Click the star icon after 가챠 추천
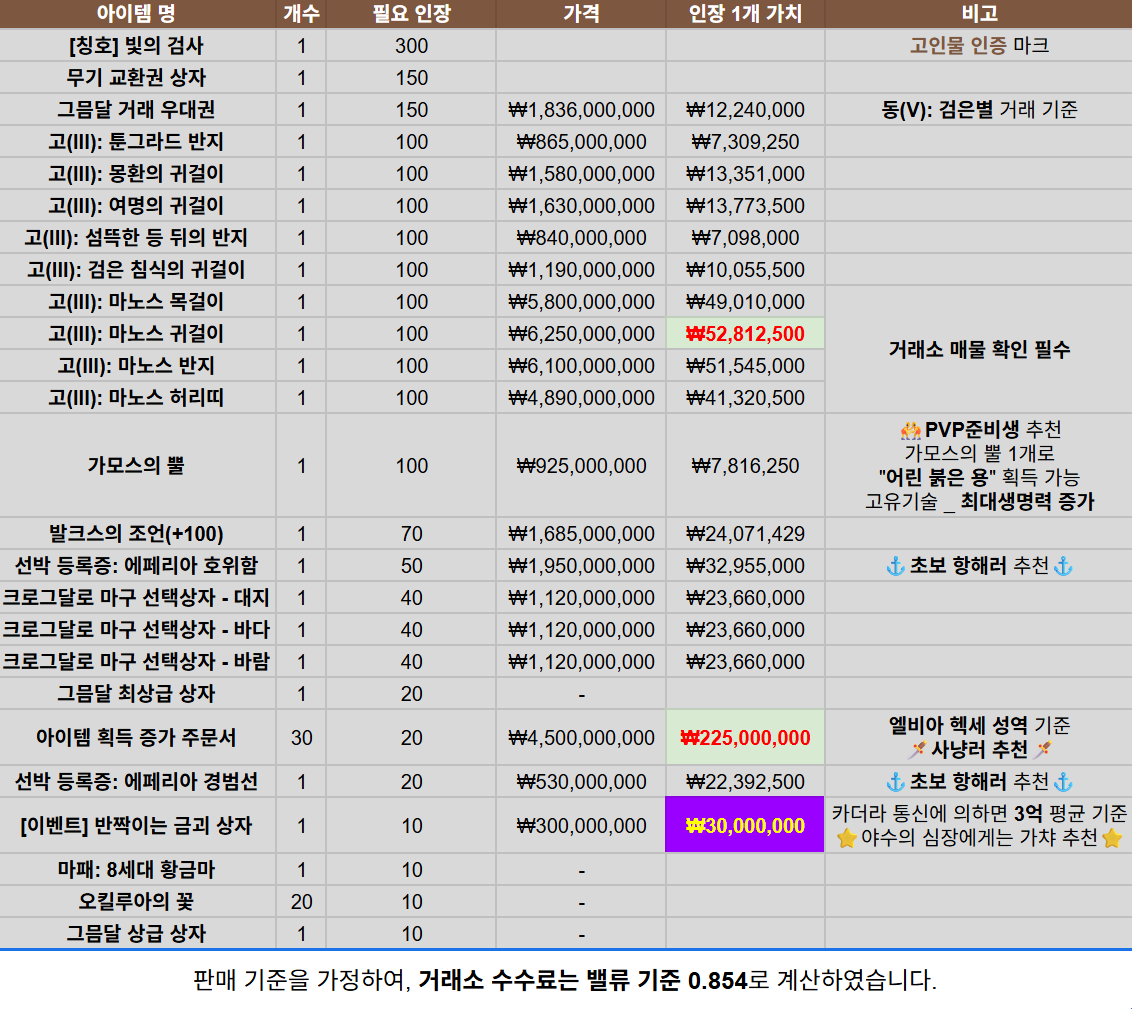Image resolution: width=1132 pixels, height=1009 pixels. click(x=1111, y=838)
